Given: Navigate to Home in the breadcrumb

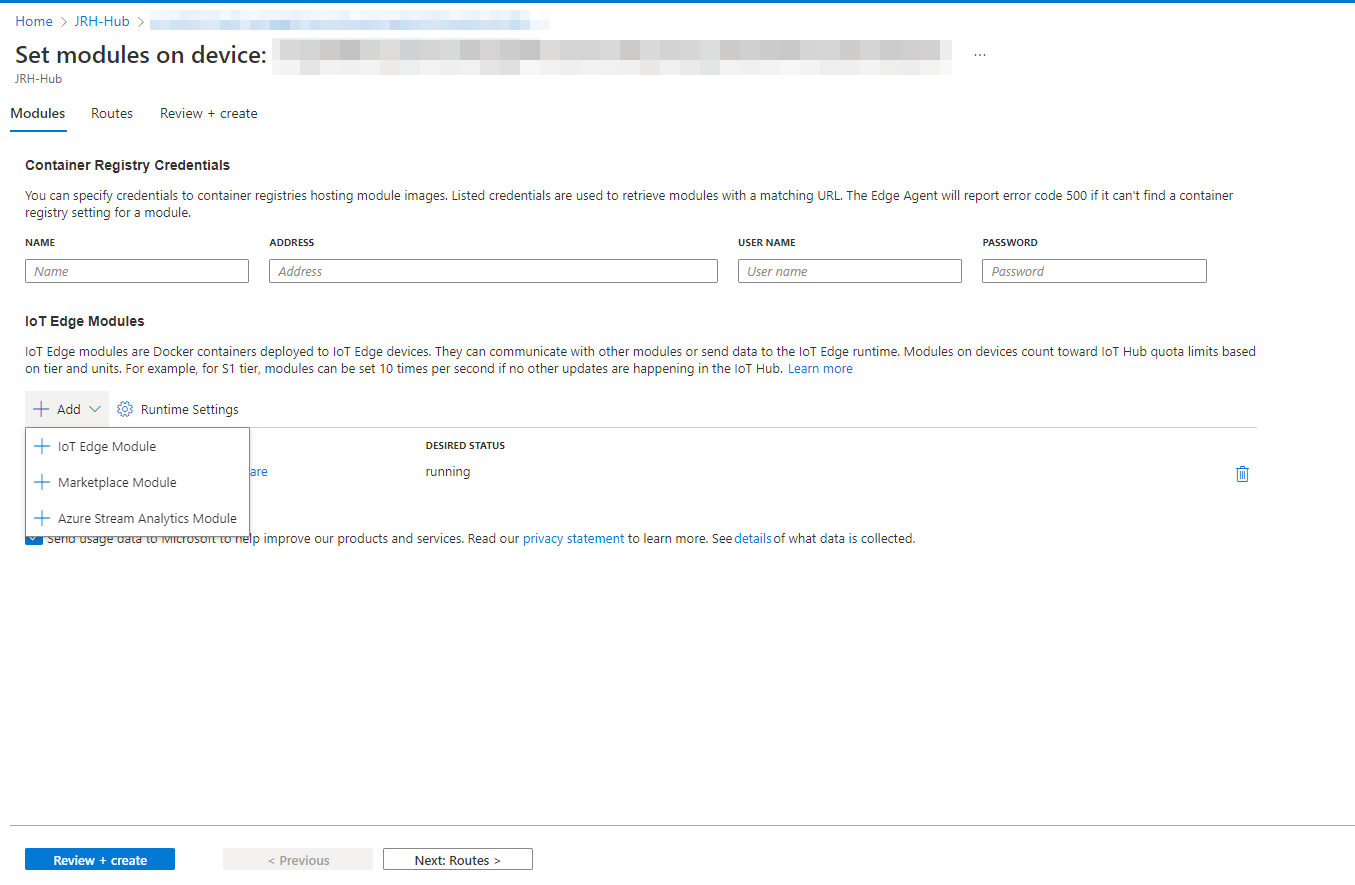Looking at the screenshot, I should pos(34,21).
